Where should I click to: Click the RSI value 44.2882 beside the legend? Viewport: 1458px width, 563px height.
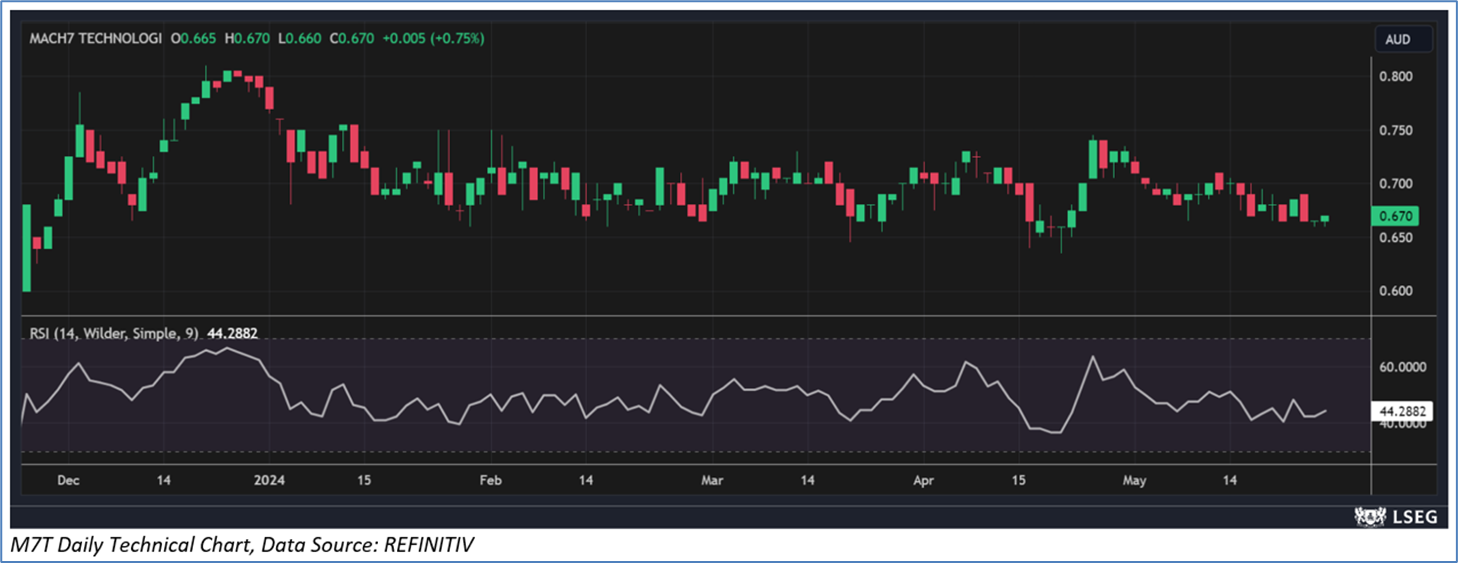(233, 333)
